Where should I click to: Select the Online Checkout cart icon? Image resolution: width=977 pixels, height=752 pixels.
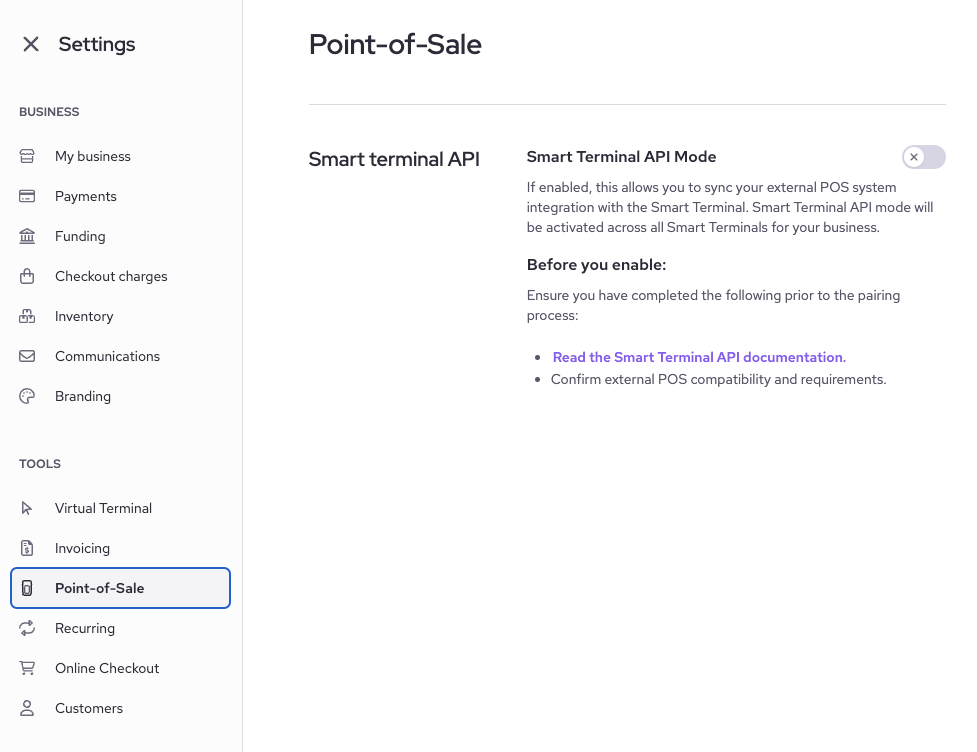tap(27, 668)
